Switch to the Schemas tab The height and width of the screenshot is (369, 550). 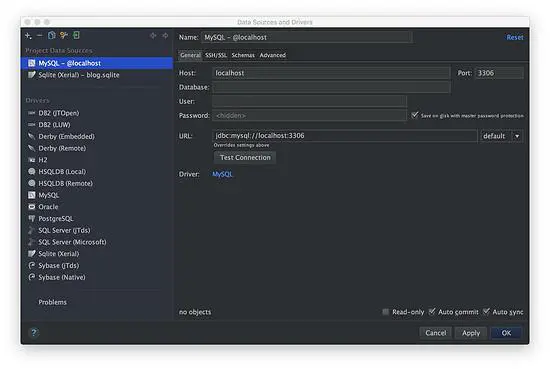tap(243, 55)
